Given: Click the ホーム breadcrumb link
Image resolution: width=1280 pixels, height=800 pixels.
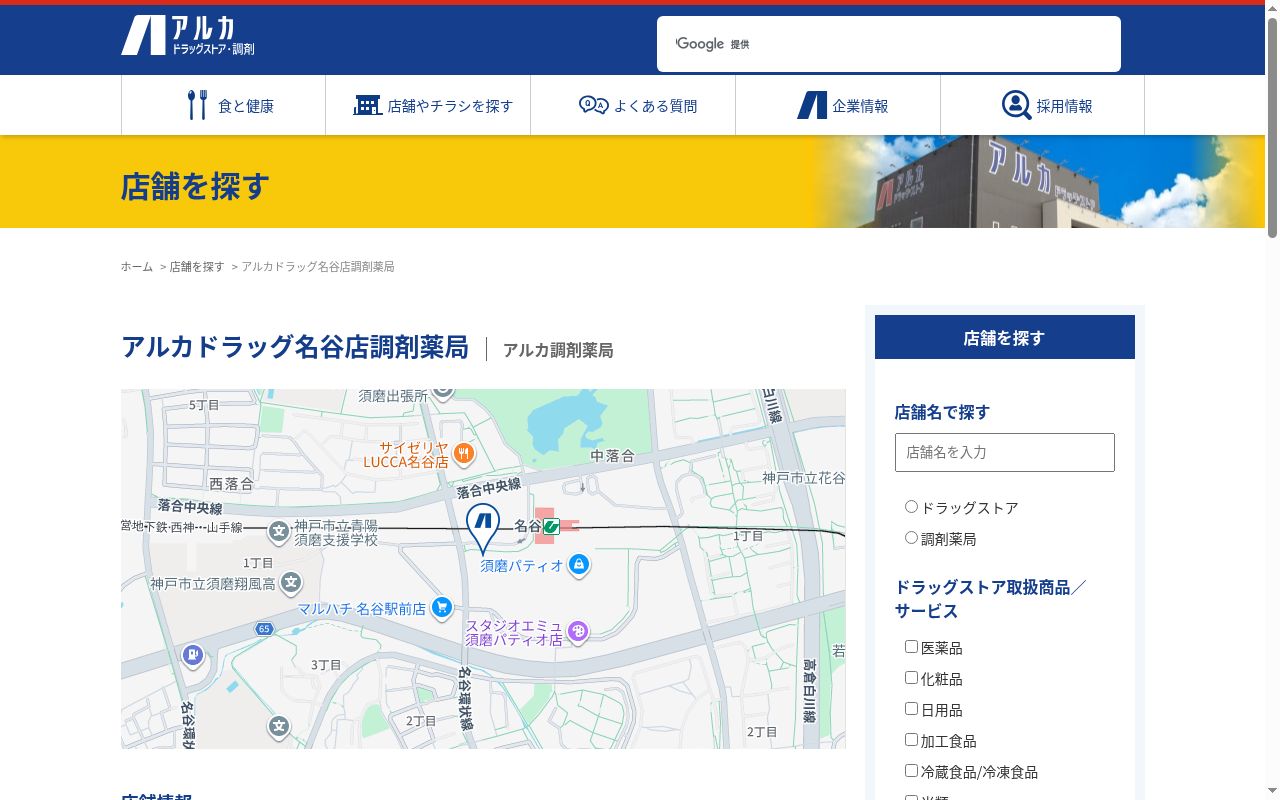Looking at the screenshot, I should coord(137,267).
